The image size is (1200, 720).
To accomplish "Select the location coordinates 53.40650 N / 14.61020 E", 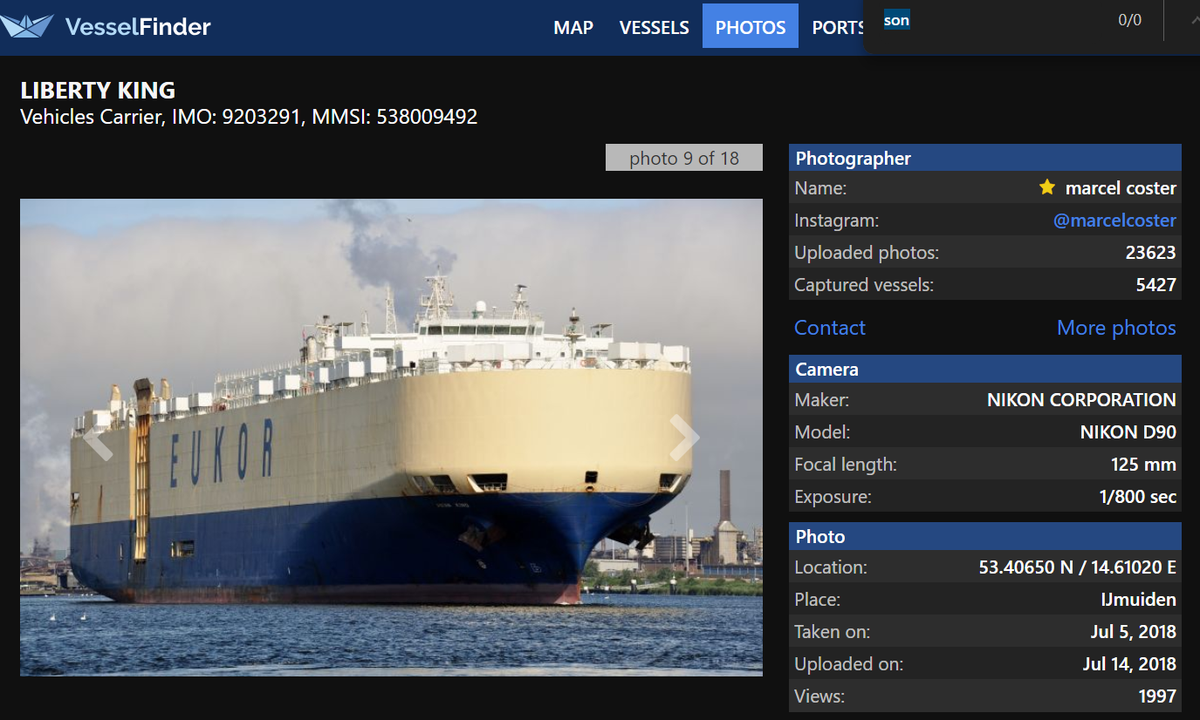I will click(1077, 568).
